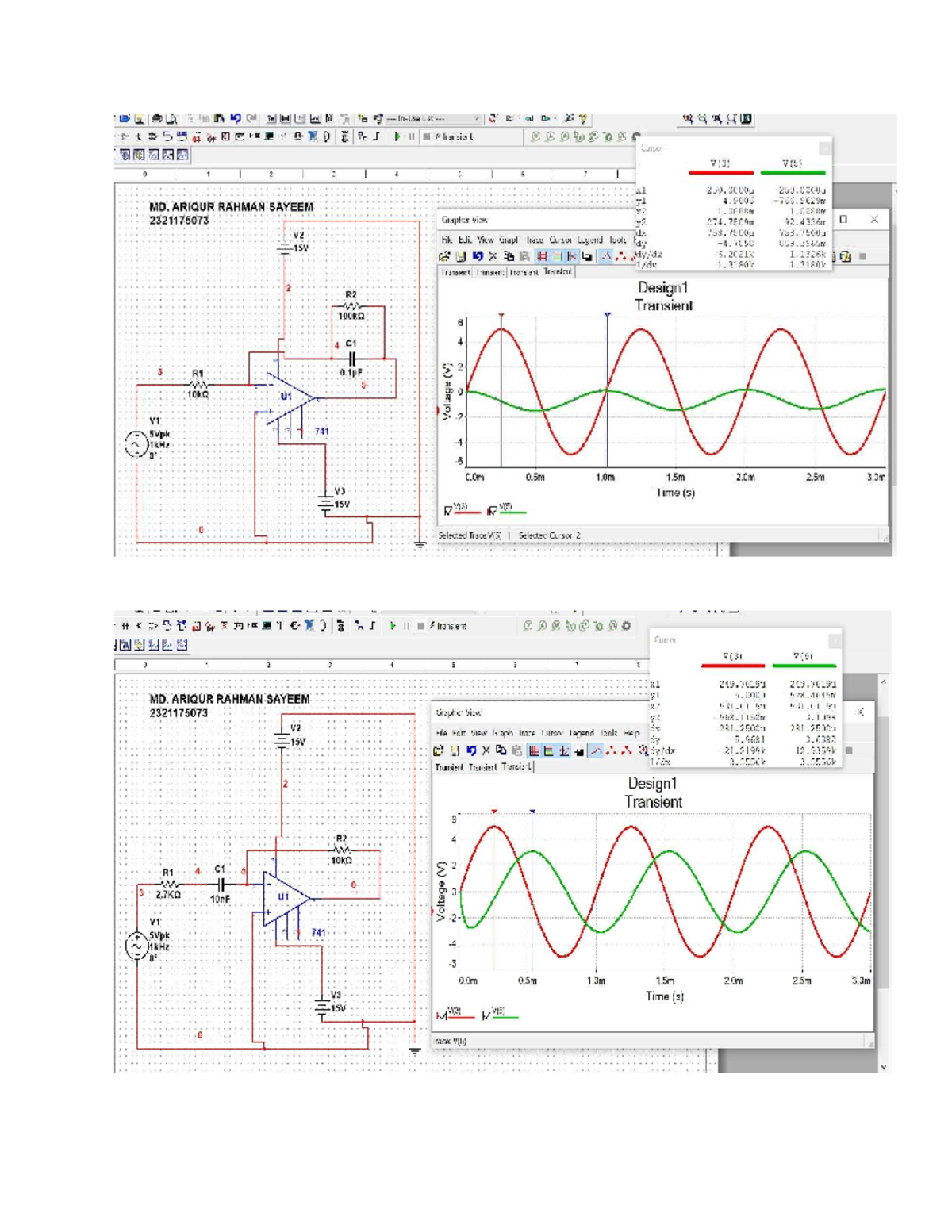Click undo icon in bottom Grapher toolbar
The width and height of the screenshot is (952, 1232).
pos(471,750)
